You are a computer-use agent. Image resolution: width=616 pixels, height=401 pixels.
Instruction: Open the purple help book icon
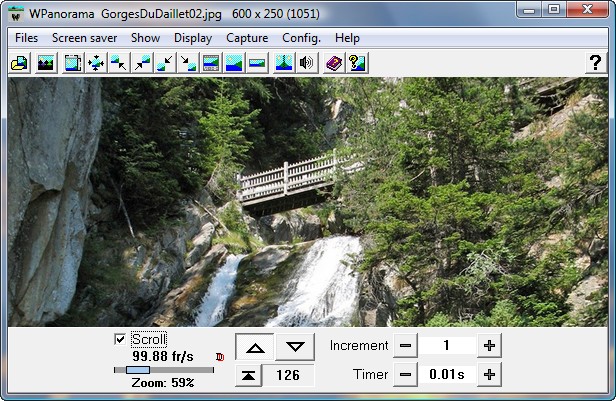click(x=334, y=63)
